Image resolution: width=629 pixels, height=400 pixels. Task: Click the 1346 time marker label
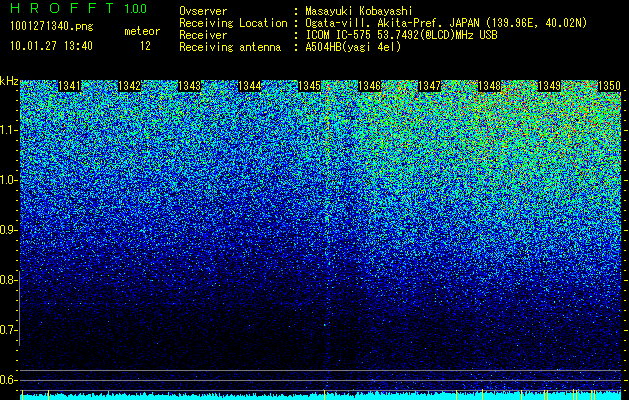369,86
